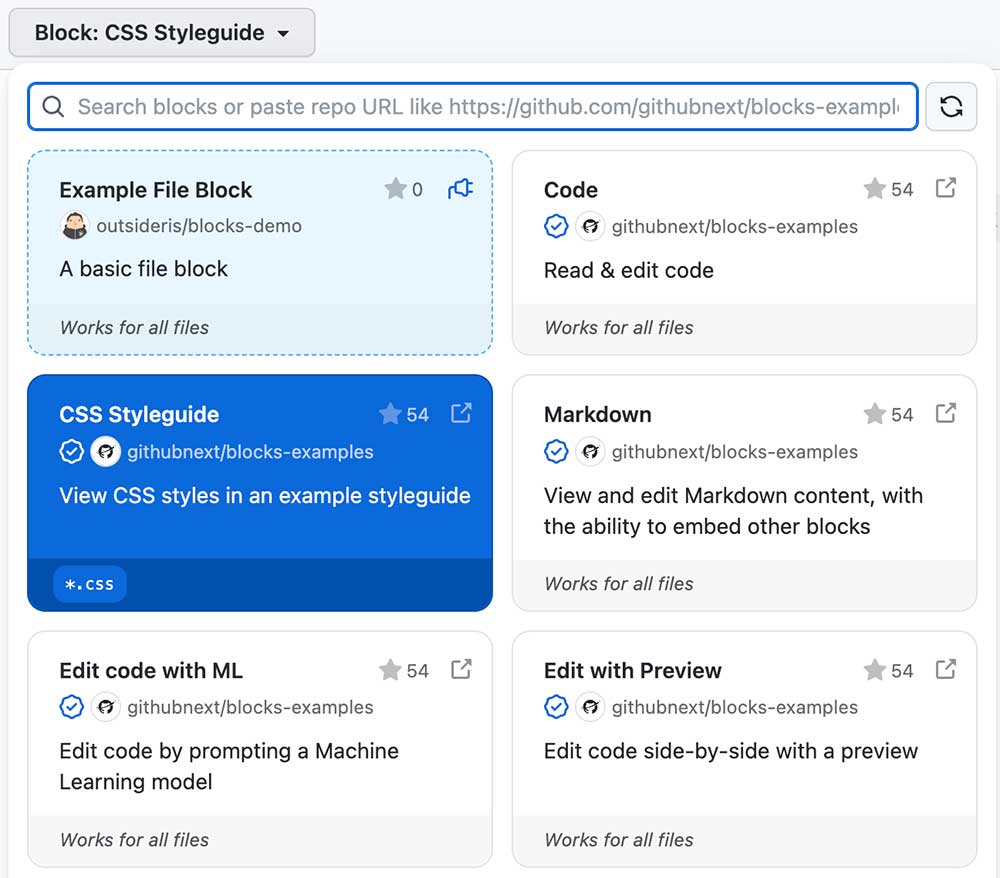Click the outsideris avatar icon
1000x878 pixels.
click(75, 226)
